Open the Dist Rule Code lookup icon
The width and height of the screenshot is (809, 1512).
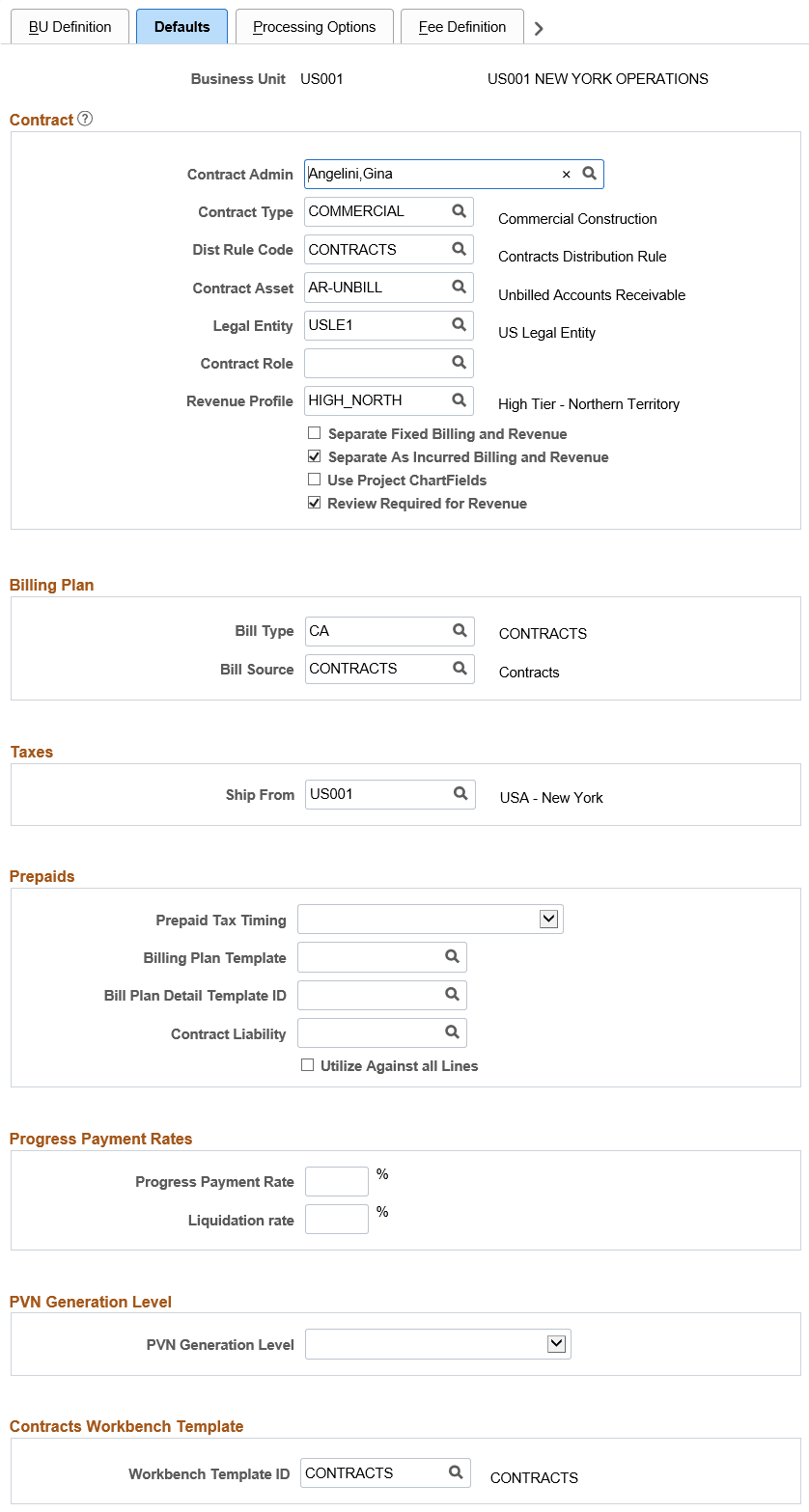point(459,249)
